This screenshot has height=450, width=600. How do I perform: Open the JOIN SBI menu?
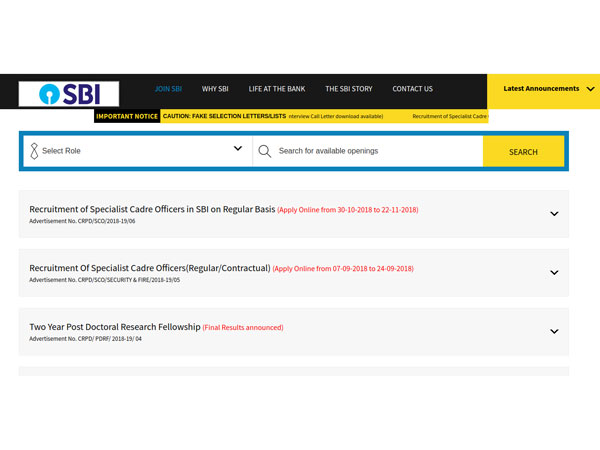point(168,89)
